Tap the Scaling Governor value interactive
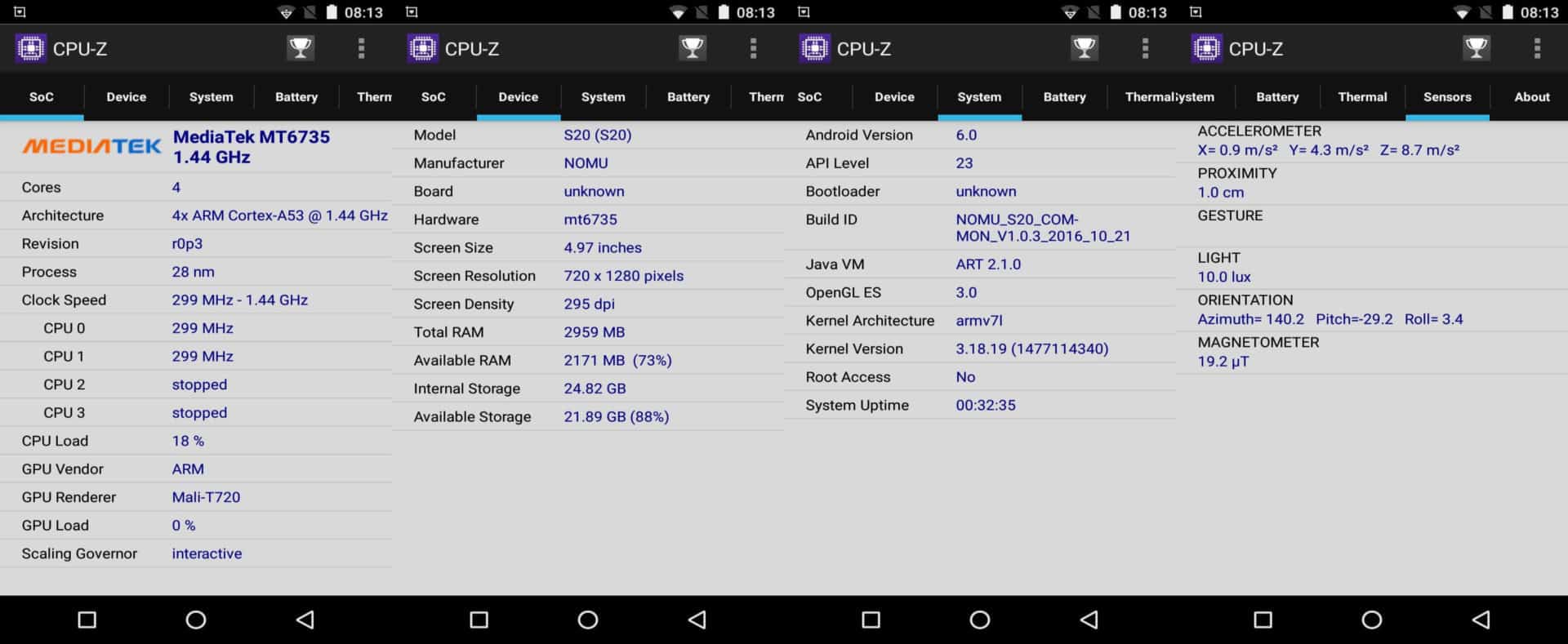Image resolution: width=1568 pixels, height=644 pixels. pyautogui.click(x=207, y=553)
